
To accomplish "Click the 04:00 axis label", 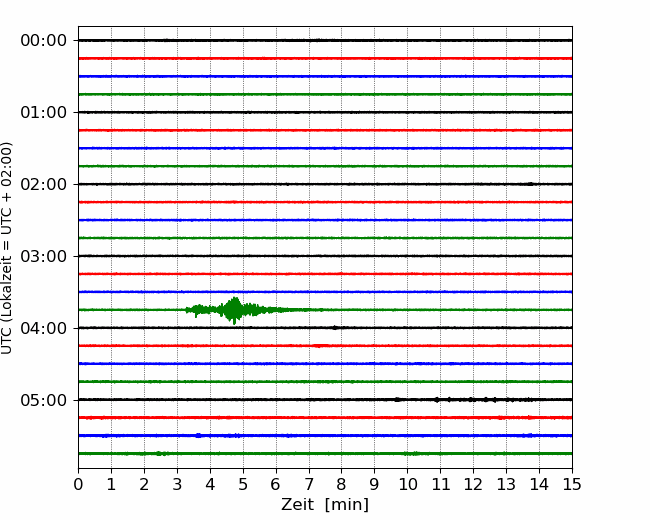I will (x=44, y=328).
